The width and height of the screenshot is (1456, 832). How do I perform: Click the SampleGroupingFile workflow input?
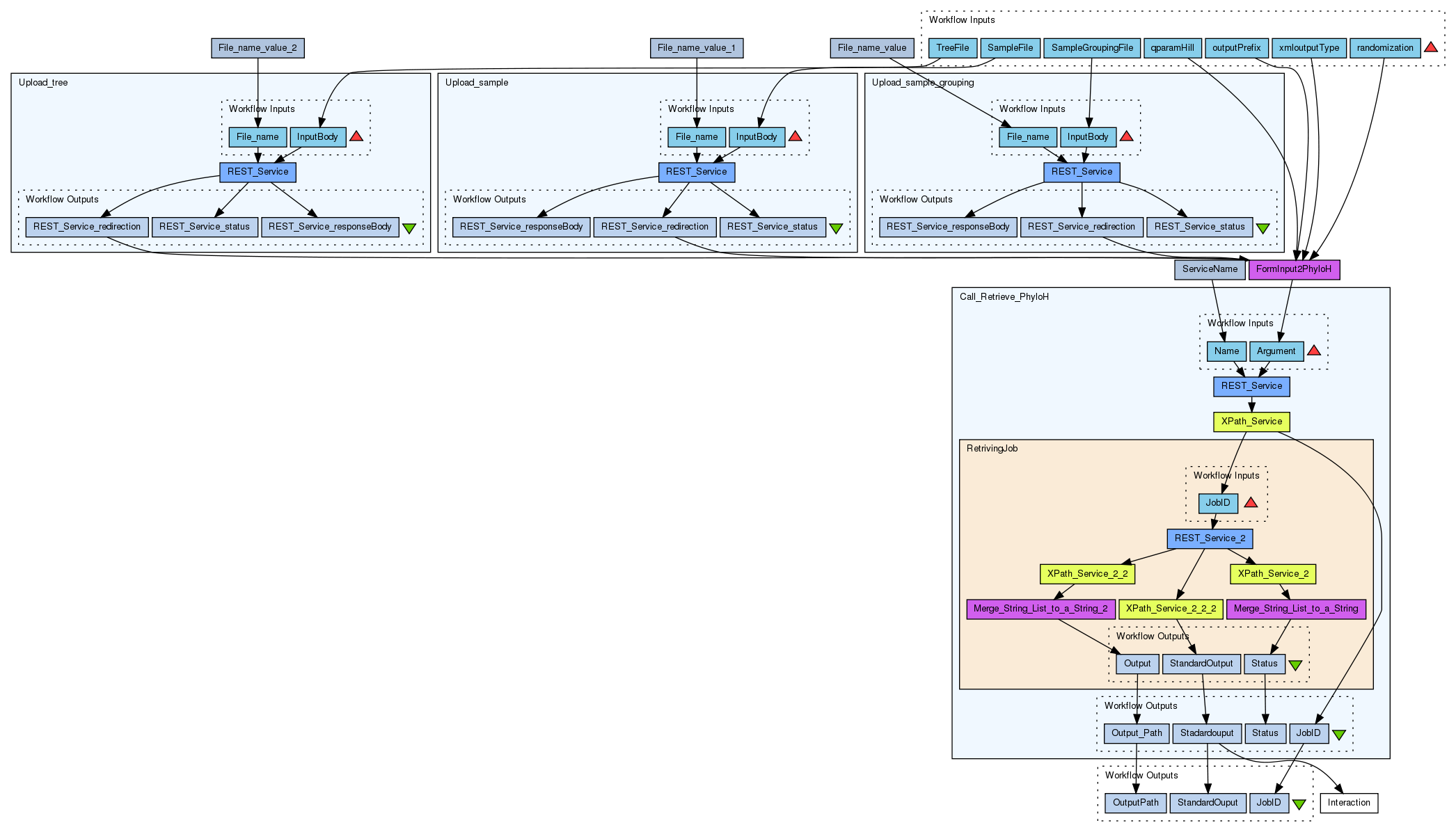1091,48
